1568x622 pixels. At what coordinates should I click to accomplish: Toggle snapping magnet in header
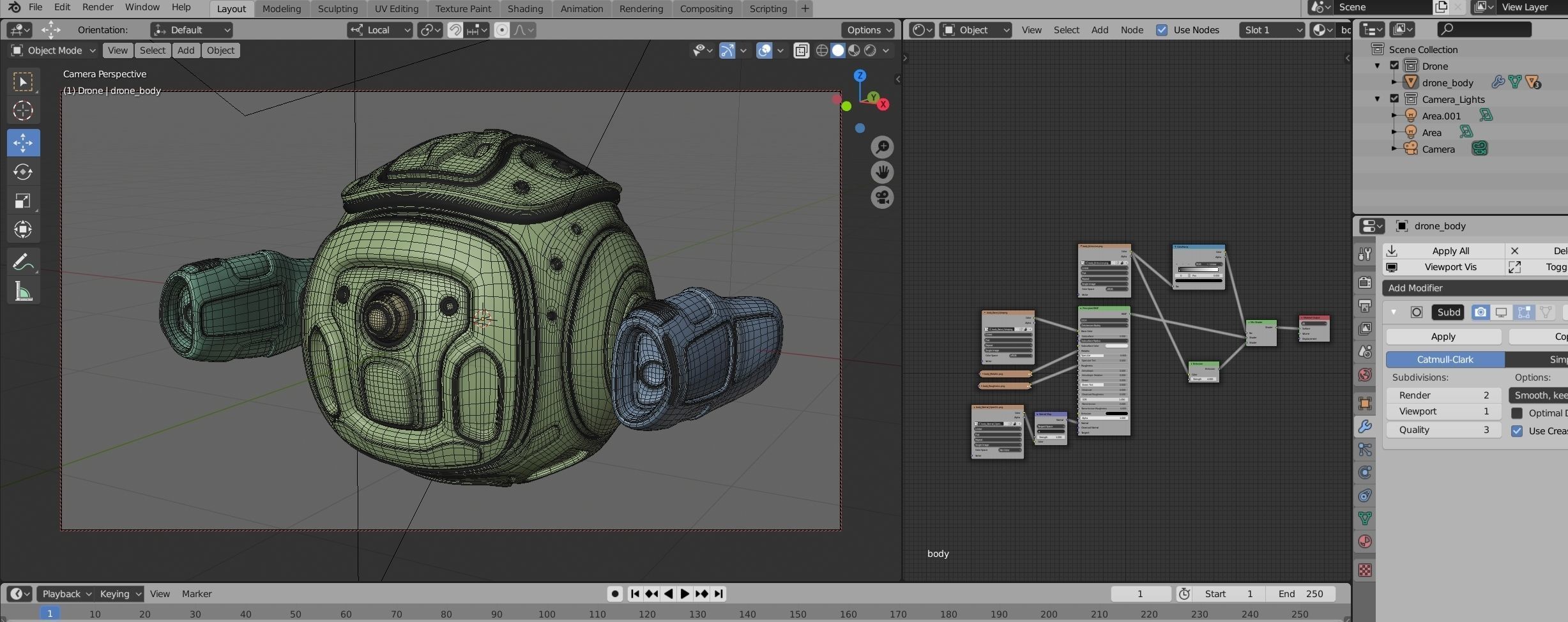pyautogui.click(x=455, y=30)
